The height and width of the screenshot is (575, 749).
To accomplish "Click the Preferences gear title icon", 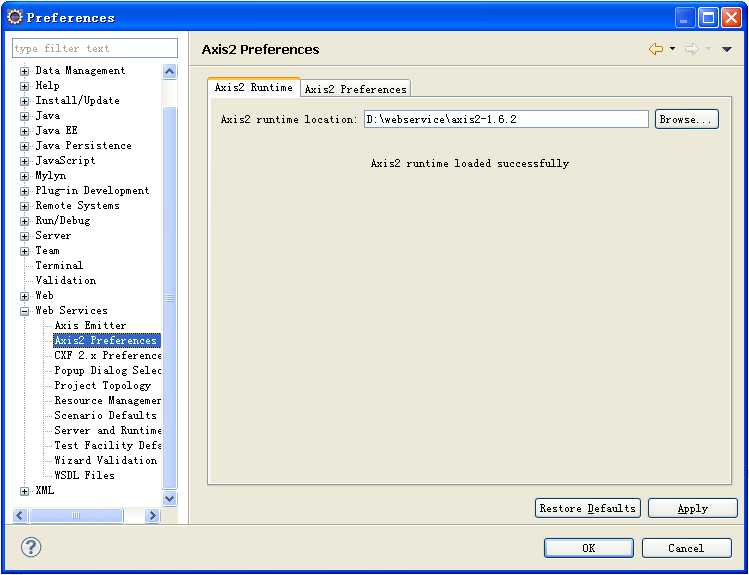I will point(15,17).
